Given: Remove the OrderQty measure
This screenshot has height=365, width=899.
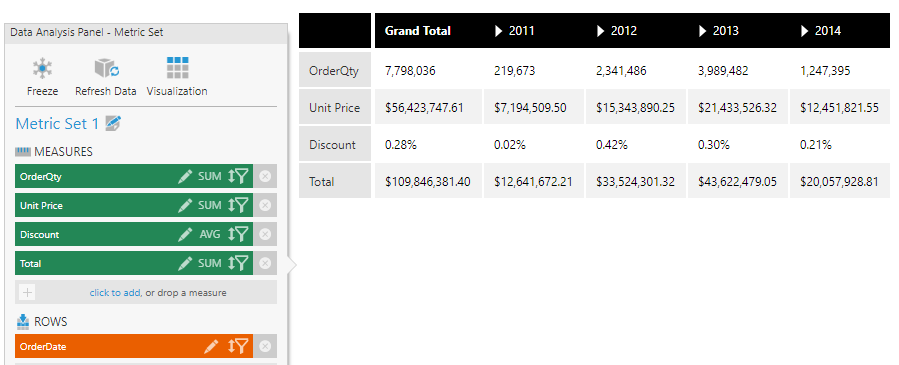Looking at the screenshot, I should click(265, 176).
